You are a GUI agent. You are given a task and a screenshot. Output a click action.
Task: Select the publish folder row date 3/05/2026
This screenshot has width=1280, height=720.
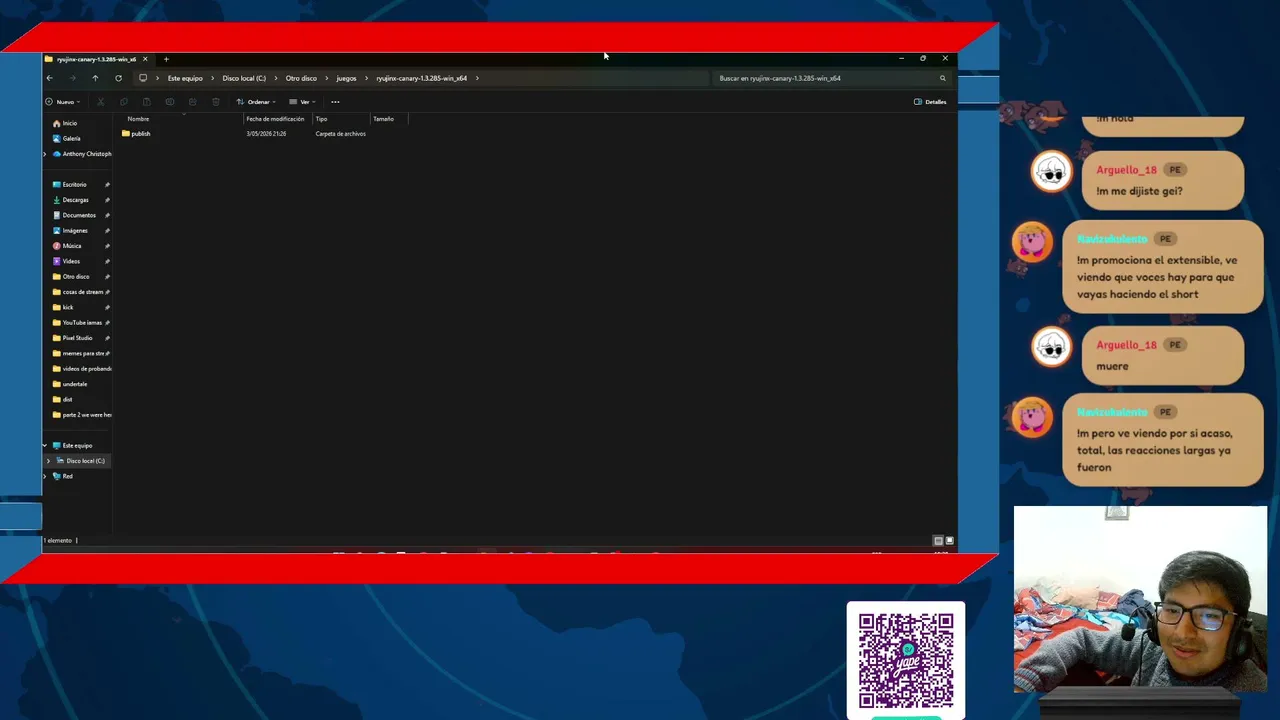point(266,134)
